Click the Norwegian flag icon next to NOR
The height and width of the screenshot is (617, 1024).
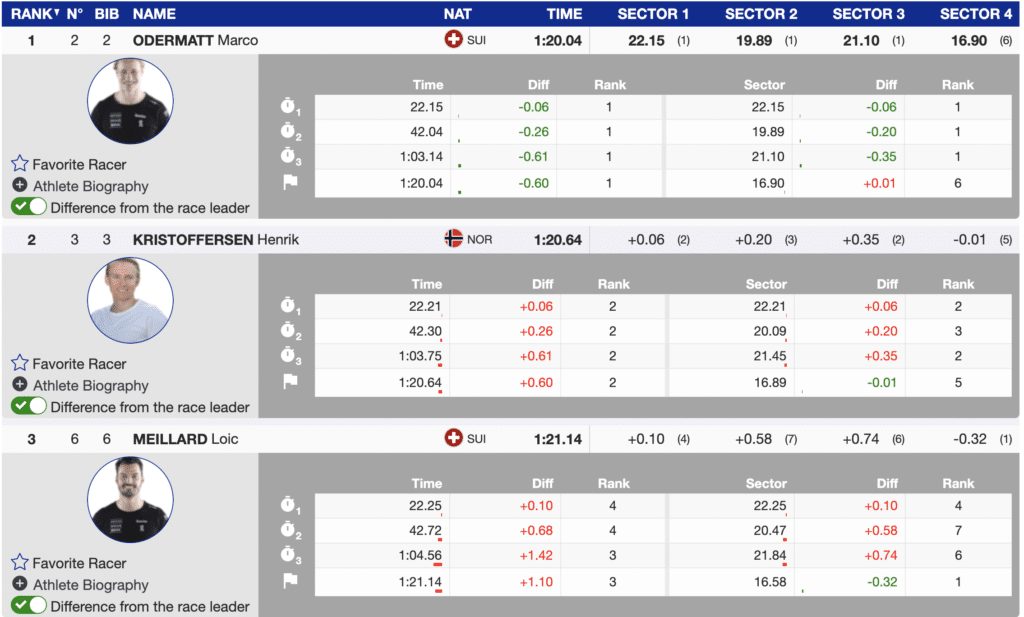pos(453,240)
